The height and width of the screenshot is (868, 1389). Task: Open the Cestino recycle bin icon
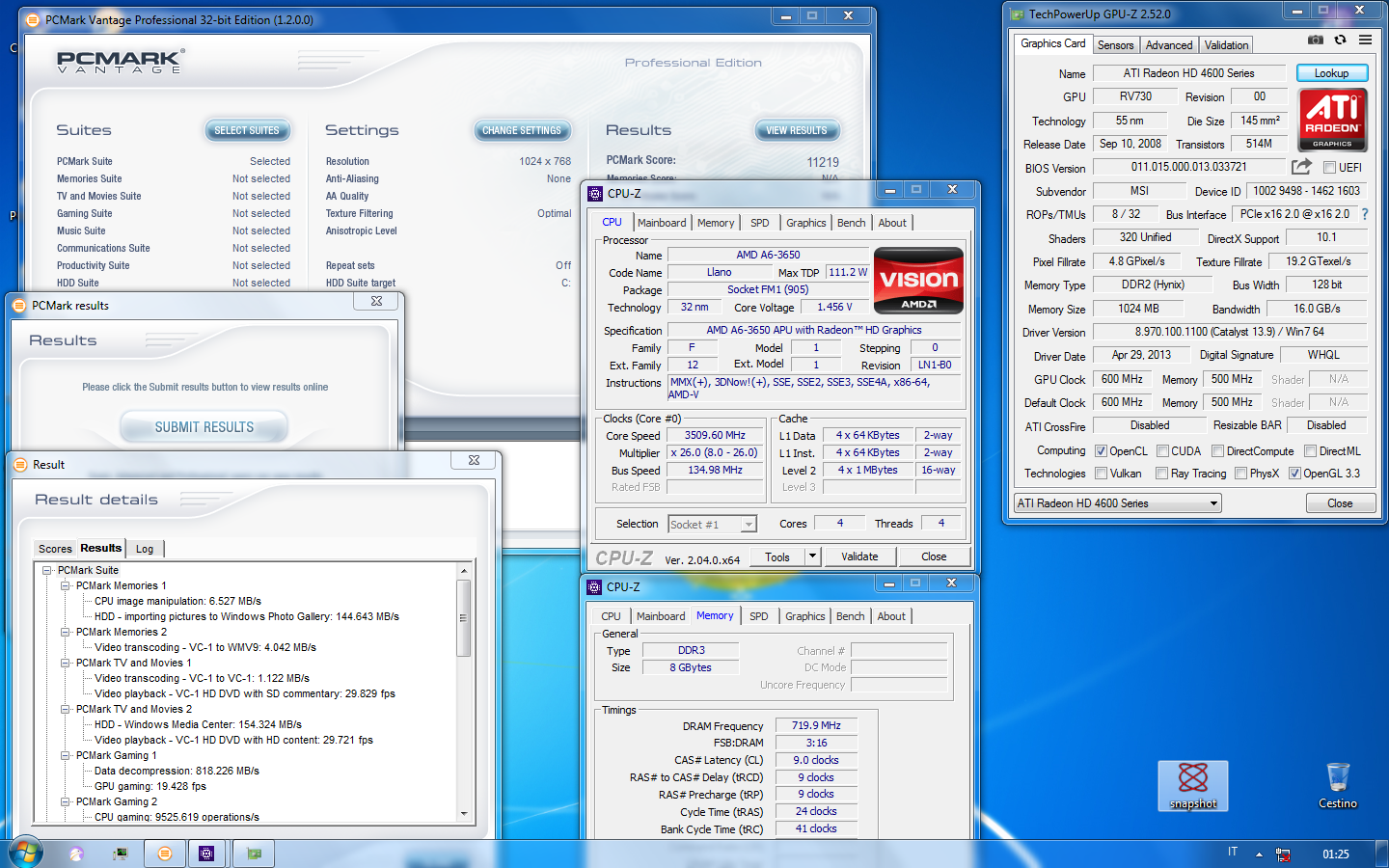[1338, 785]
